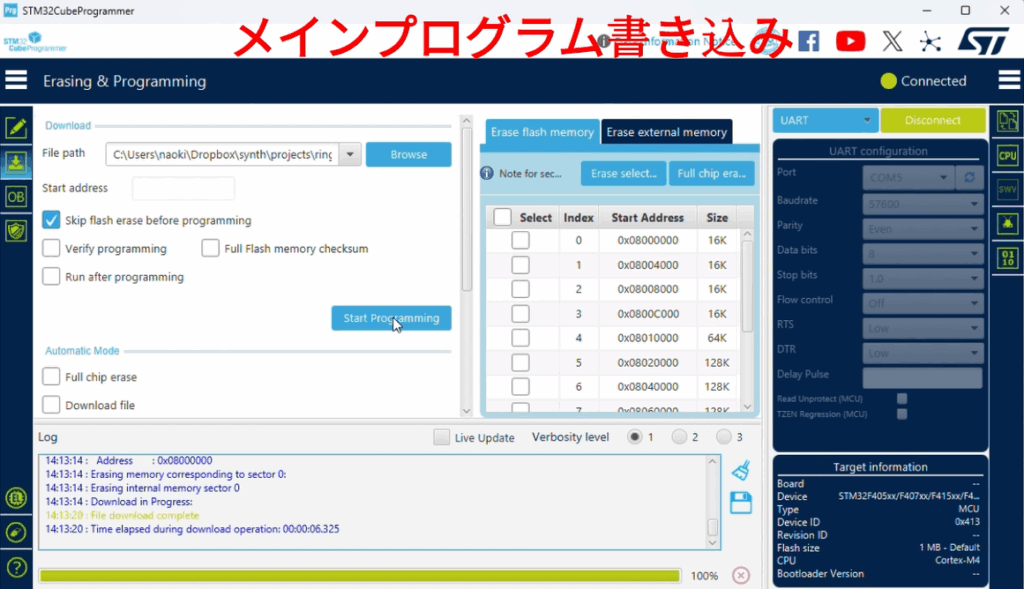
Task: Click the Delay Pulse input field
Action: 922,377
